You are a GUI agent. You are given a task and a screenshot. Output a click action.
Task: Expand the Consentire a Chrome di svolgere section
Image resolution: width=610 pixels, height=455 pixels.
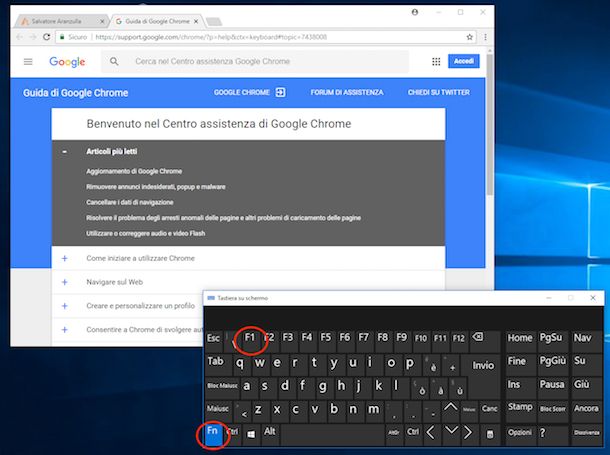65,330
